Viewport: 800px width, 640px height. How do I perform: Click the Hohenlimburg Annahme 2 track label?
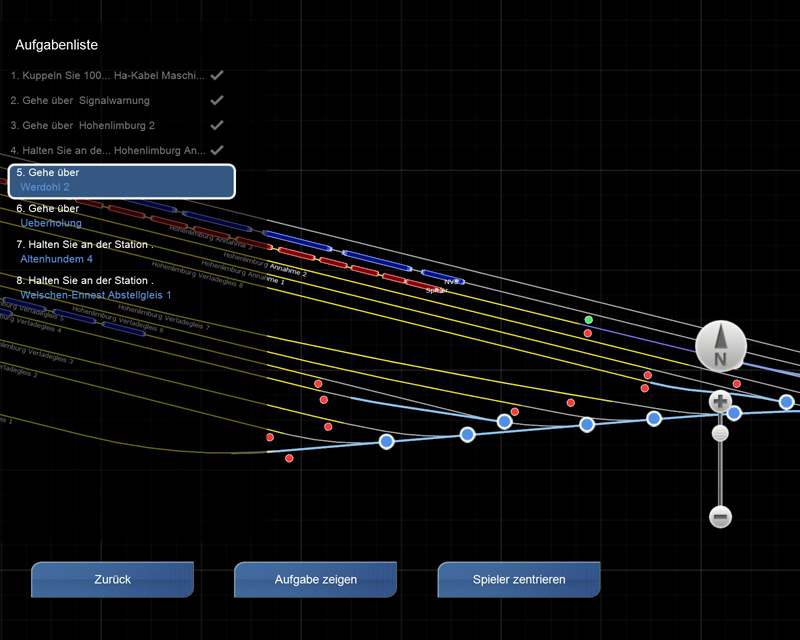click(265, 264)
